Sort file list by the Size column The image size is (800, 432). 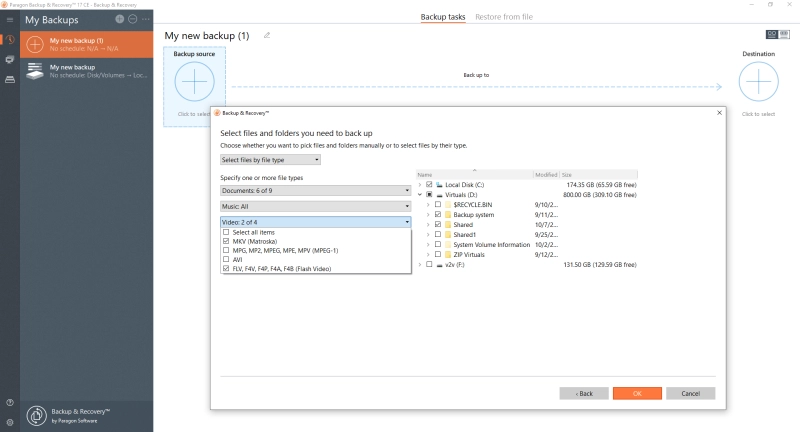pyautogui.click(x=598, y=174)
